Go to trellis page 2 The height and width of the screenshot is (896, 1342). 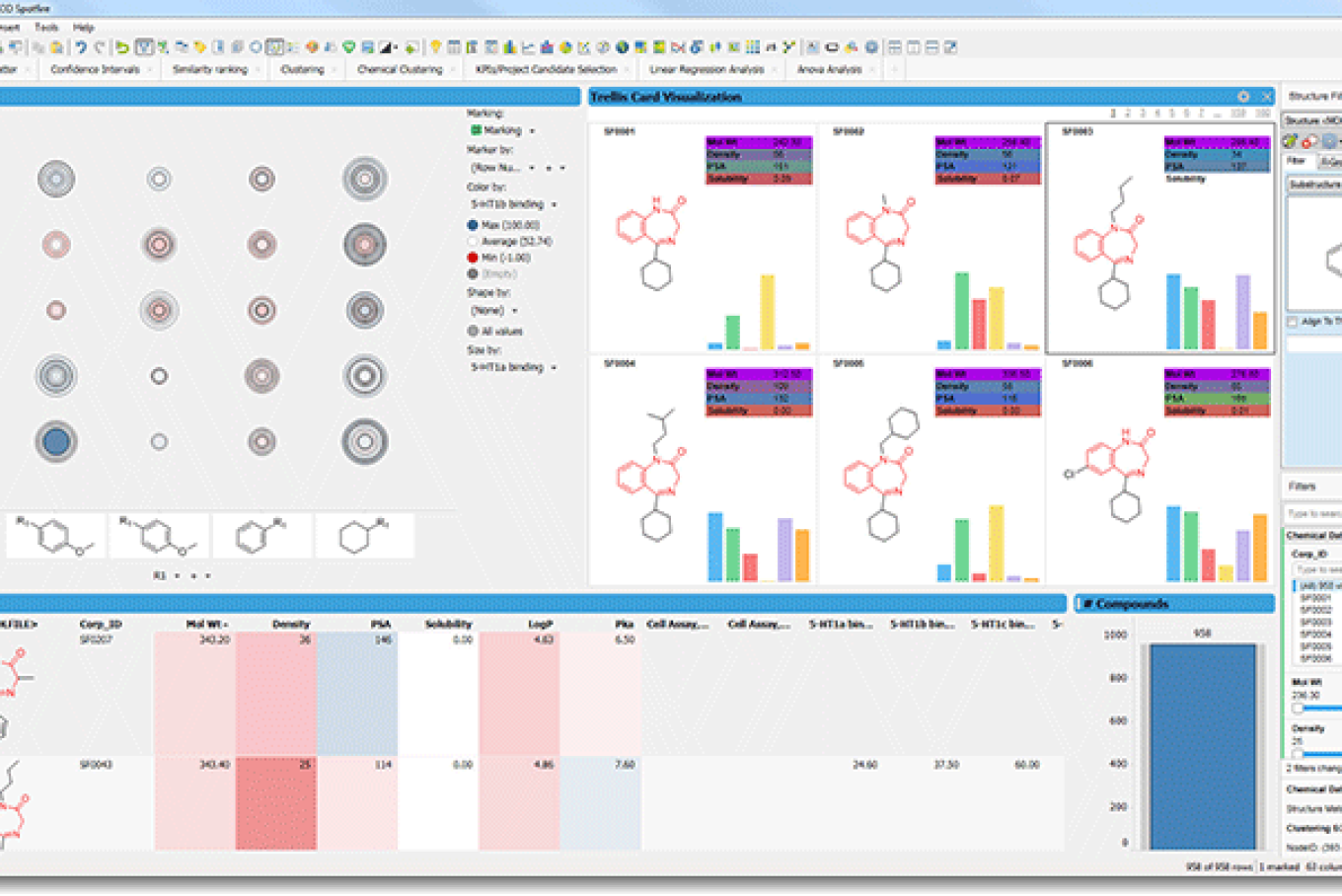click(x=1128, y=113)
